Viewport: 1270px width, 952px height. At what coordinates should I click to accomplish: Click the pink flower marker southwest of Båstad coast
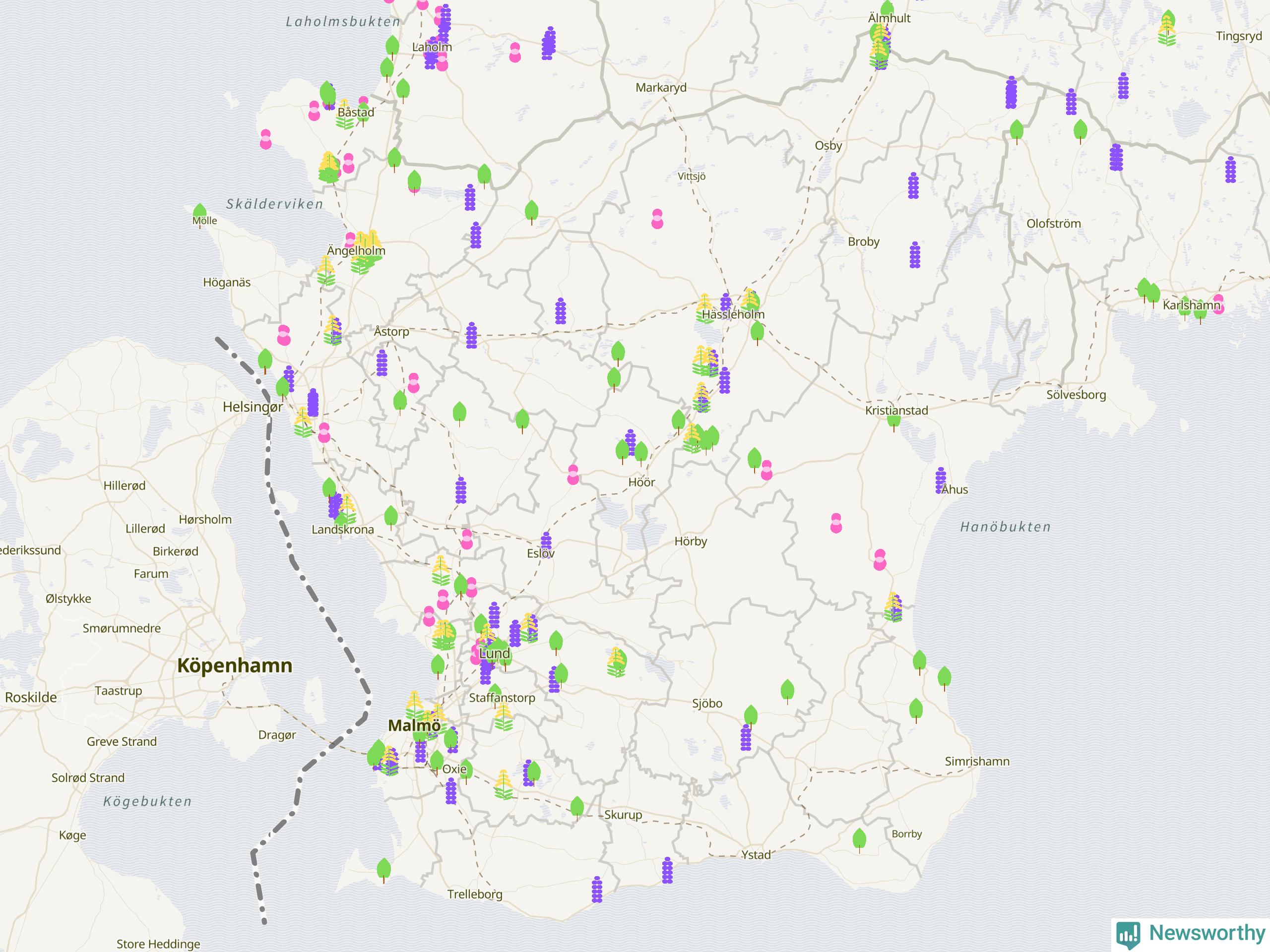point(266,139)
